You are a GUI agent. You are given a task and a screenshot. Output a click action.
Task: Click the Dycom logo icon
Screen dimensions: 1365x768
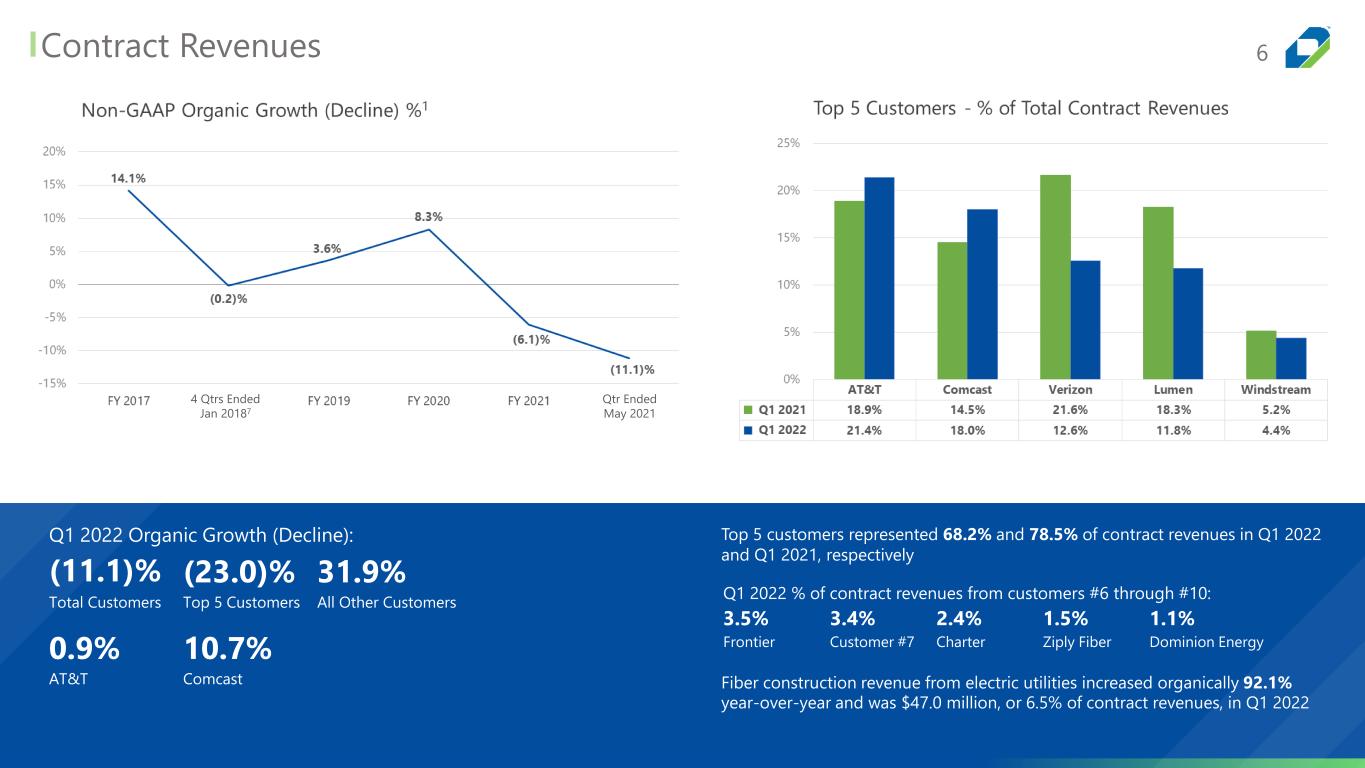[1307, 47]
